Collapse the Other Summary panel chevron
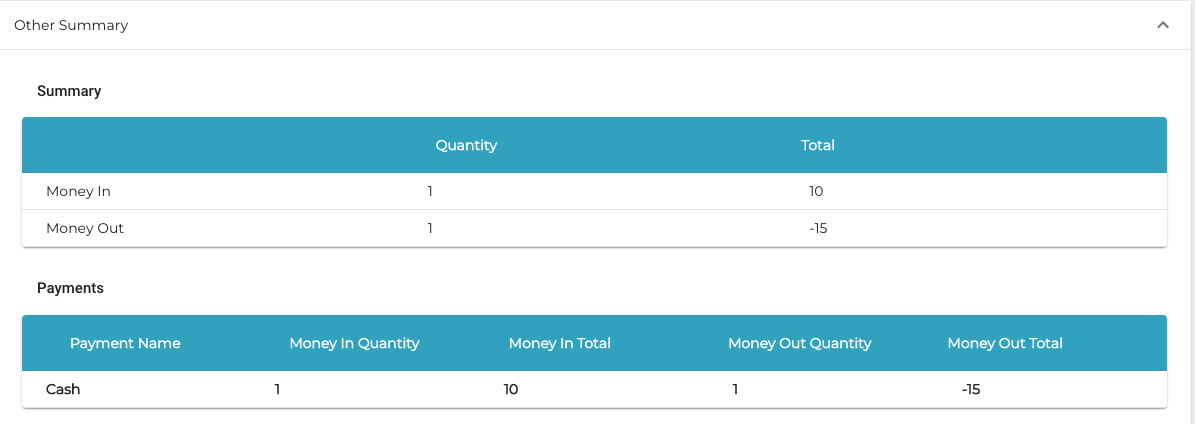 pos(1163,25)
